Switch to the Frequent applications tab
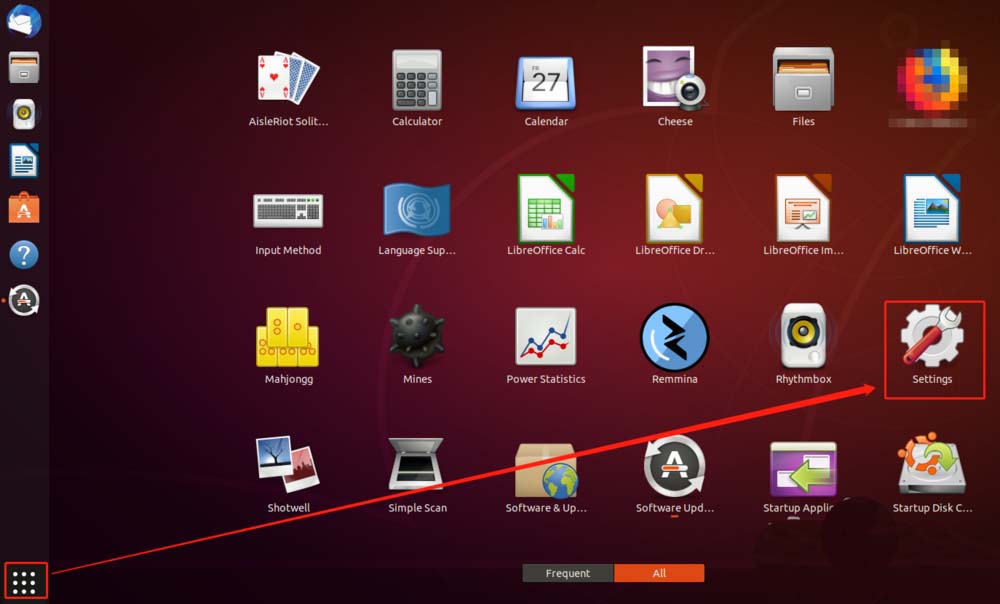Screen dimensions: 1000x604 coord(567,573)
